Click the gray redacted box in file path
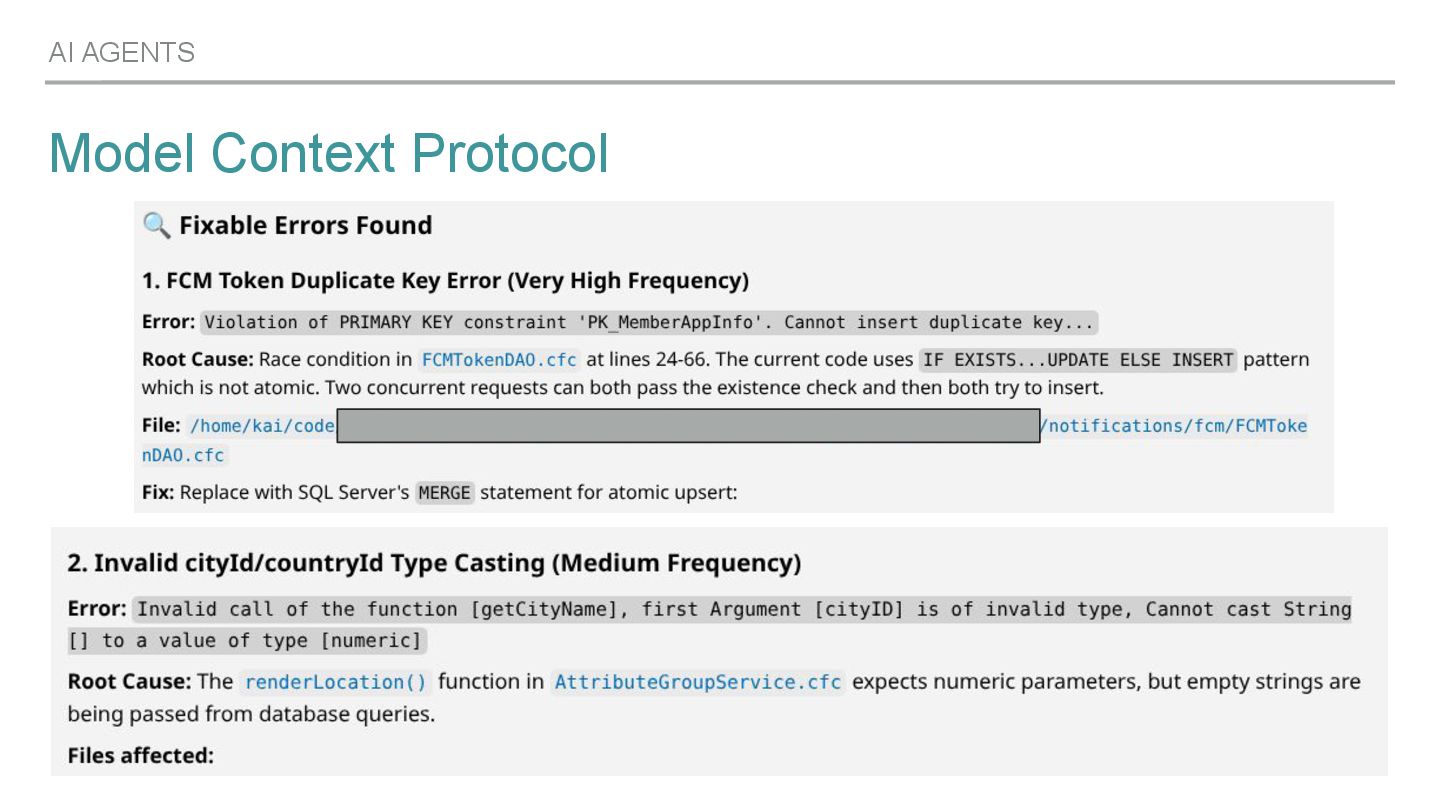Image resolution: width=1440 pixels, height=810 pixels. pos(688,426)
